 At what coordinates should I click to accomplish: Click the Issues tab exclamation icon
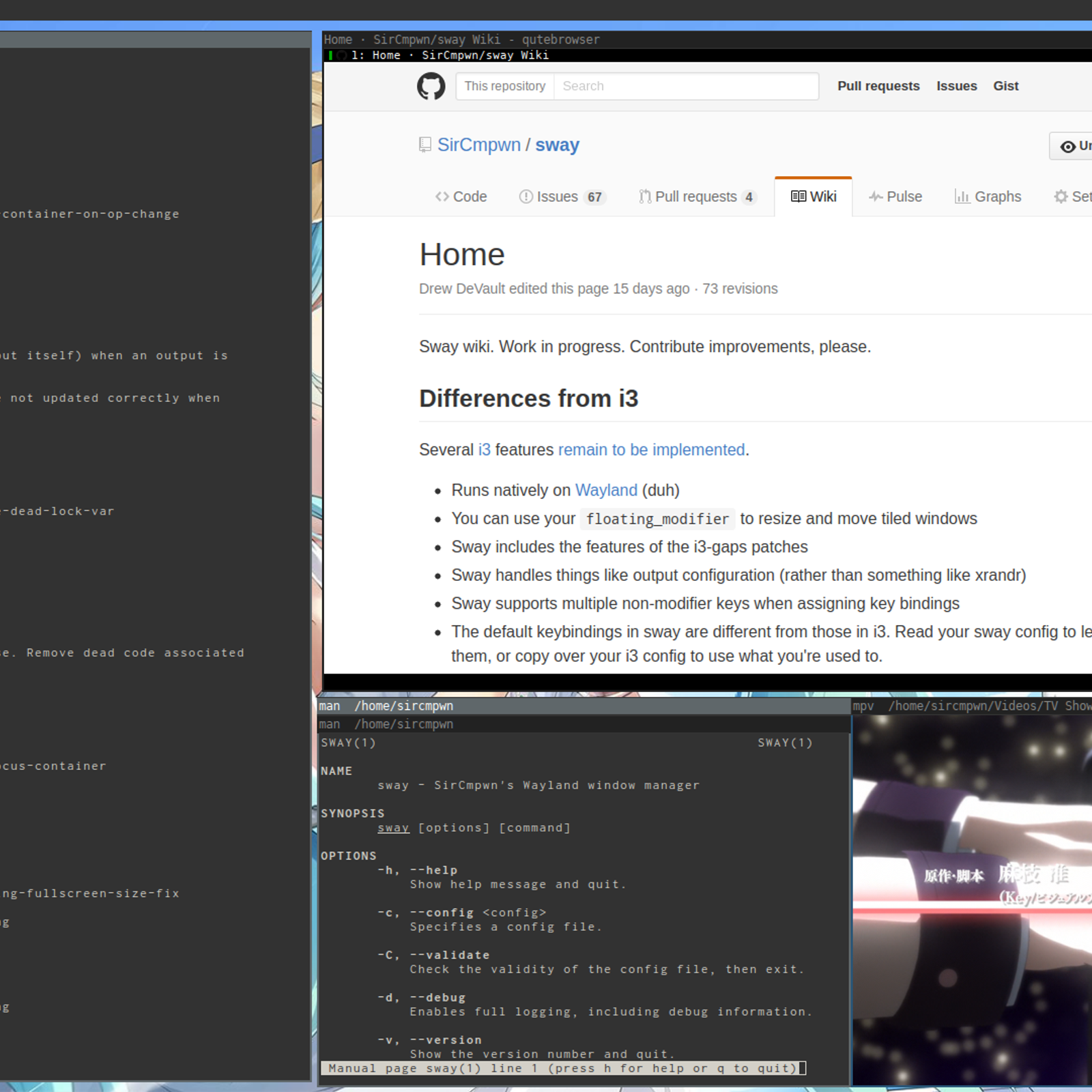(526, 197)
